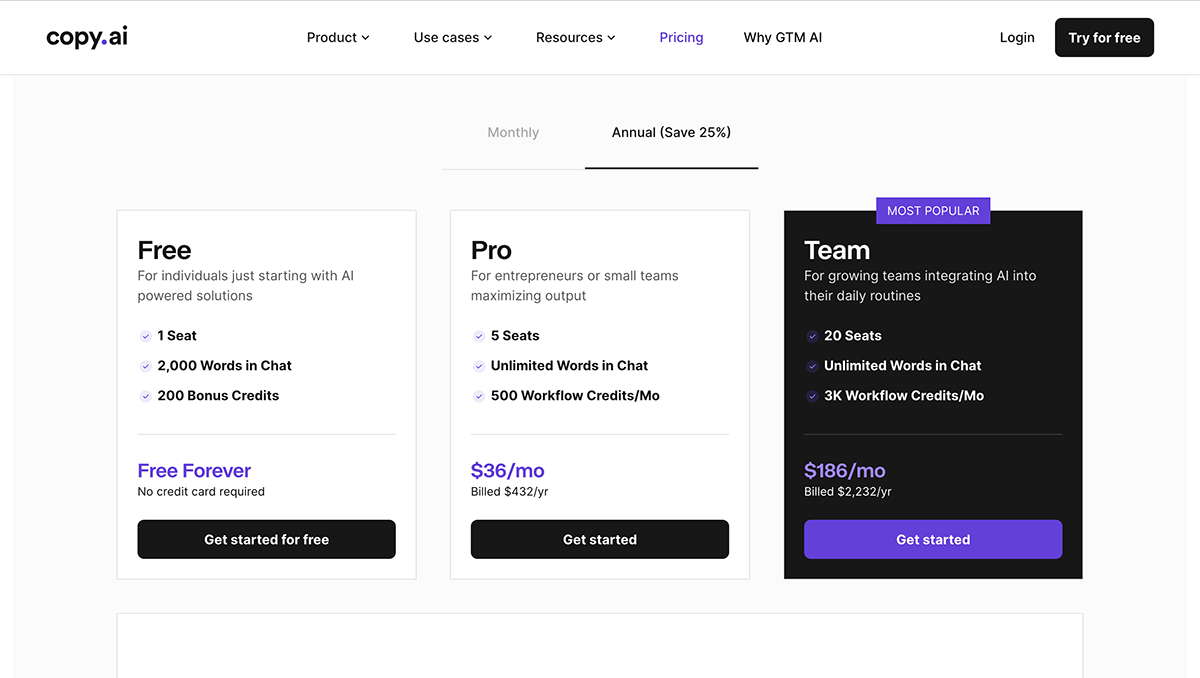Click the Login link

pos(1017,38)
